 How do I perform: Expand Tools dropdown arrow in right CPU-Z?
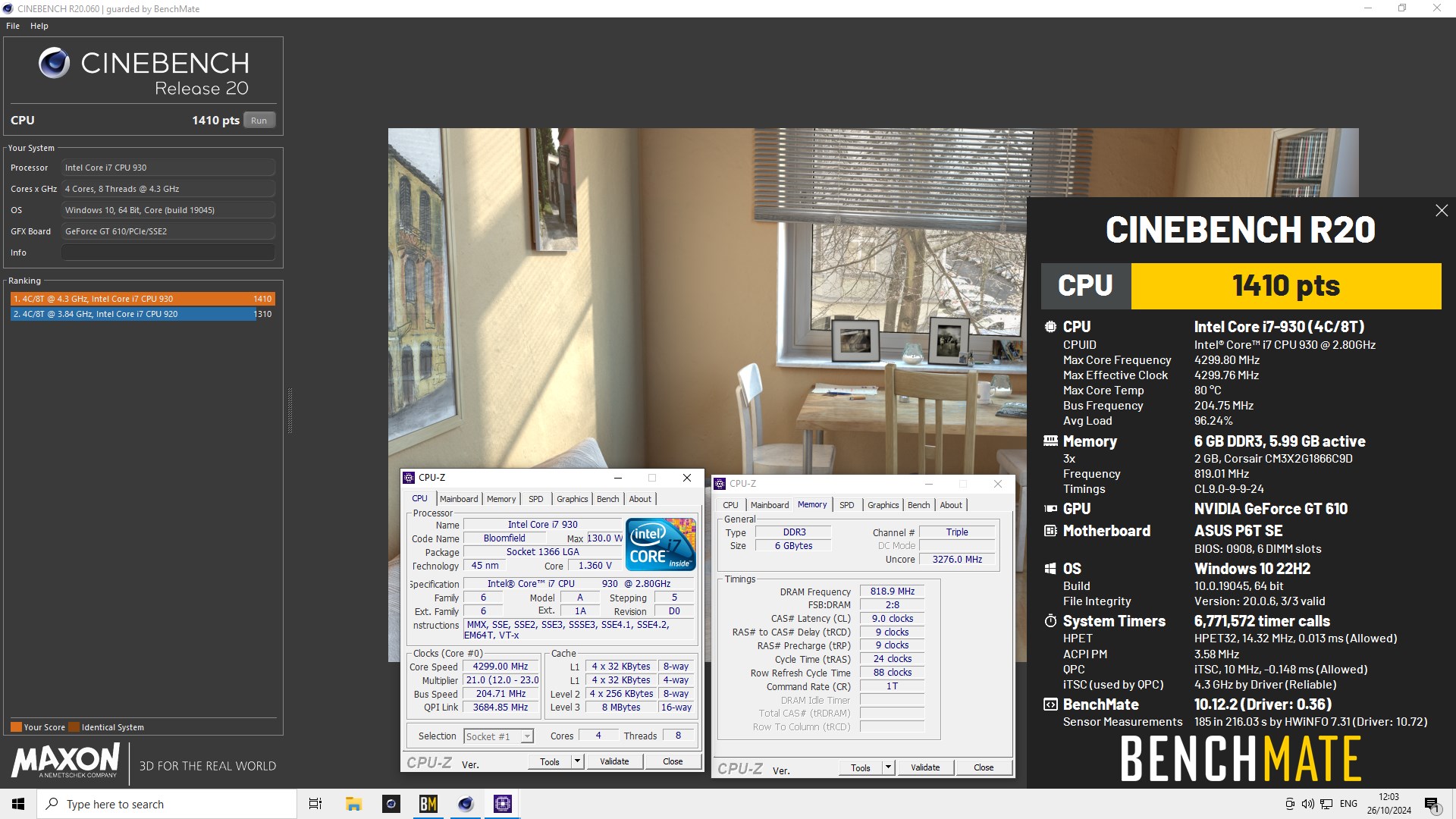(x=888, y=768)
